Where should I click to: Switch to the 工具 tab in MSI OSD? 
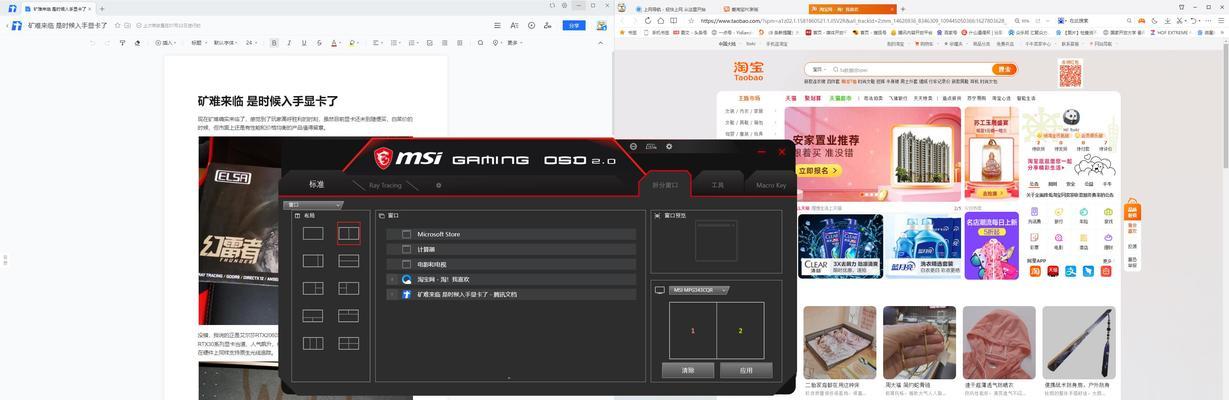(x=717, y=185)
